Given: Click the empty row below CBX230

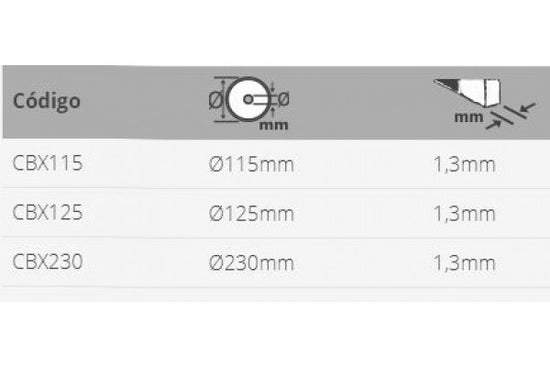Looking at the screenshot, I should click(275, 294).
